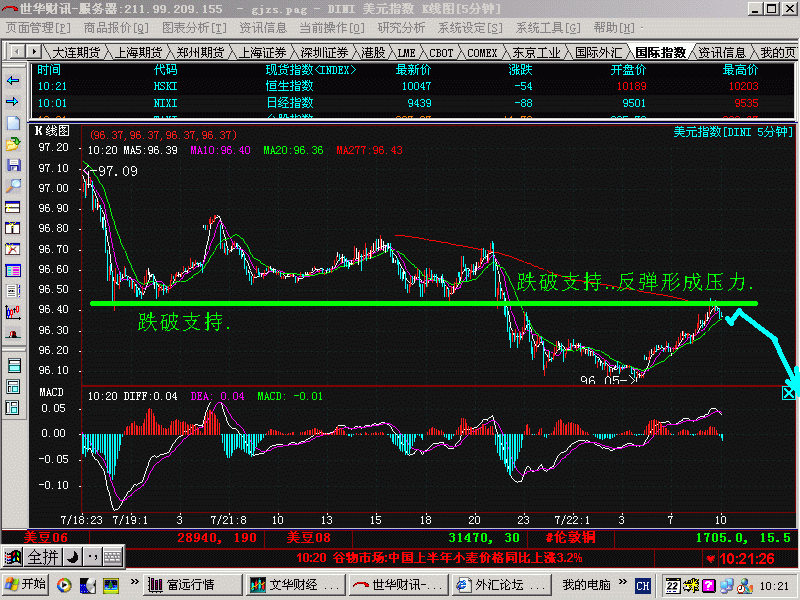Open the 页面管理[P] menu
The image size is (800, 600).
pyautogui.click(x=38, y=28)
